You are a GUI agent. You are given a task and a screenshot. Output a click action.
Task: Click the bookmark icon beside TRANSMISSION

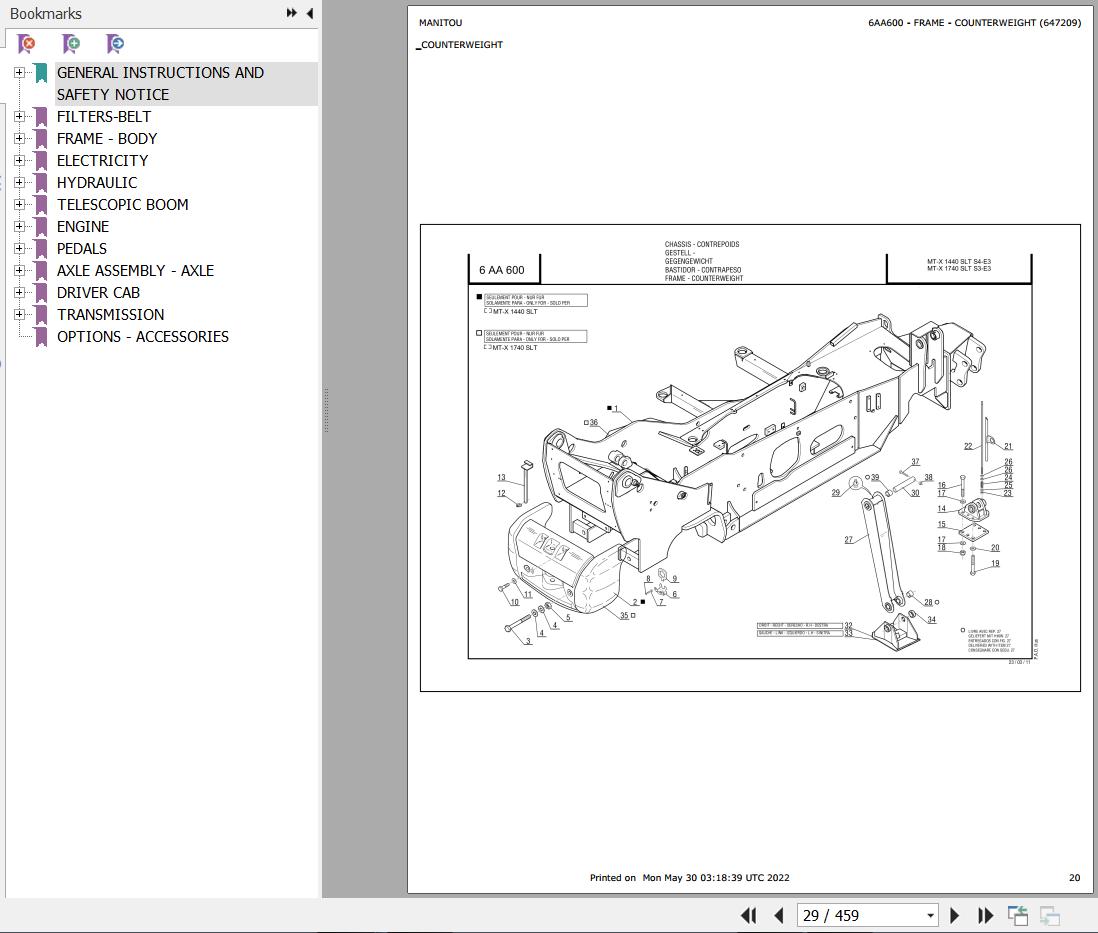(41, 315)
